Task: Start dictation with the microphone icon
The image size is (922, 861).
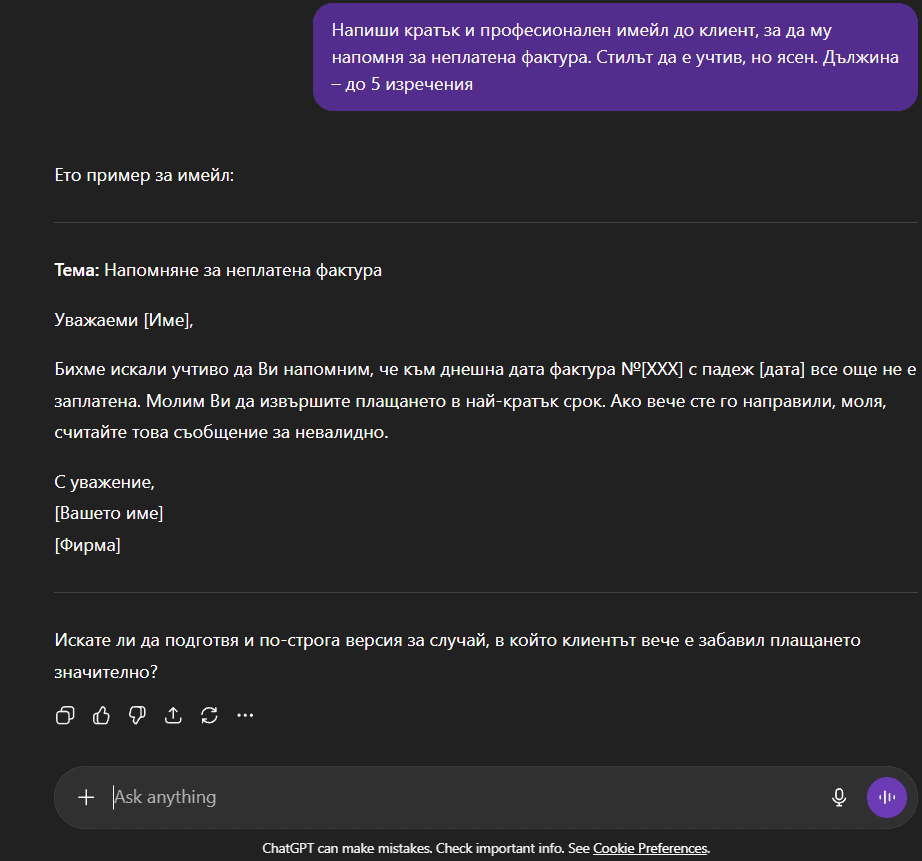Action: tap(839, 797)
